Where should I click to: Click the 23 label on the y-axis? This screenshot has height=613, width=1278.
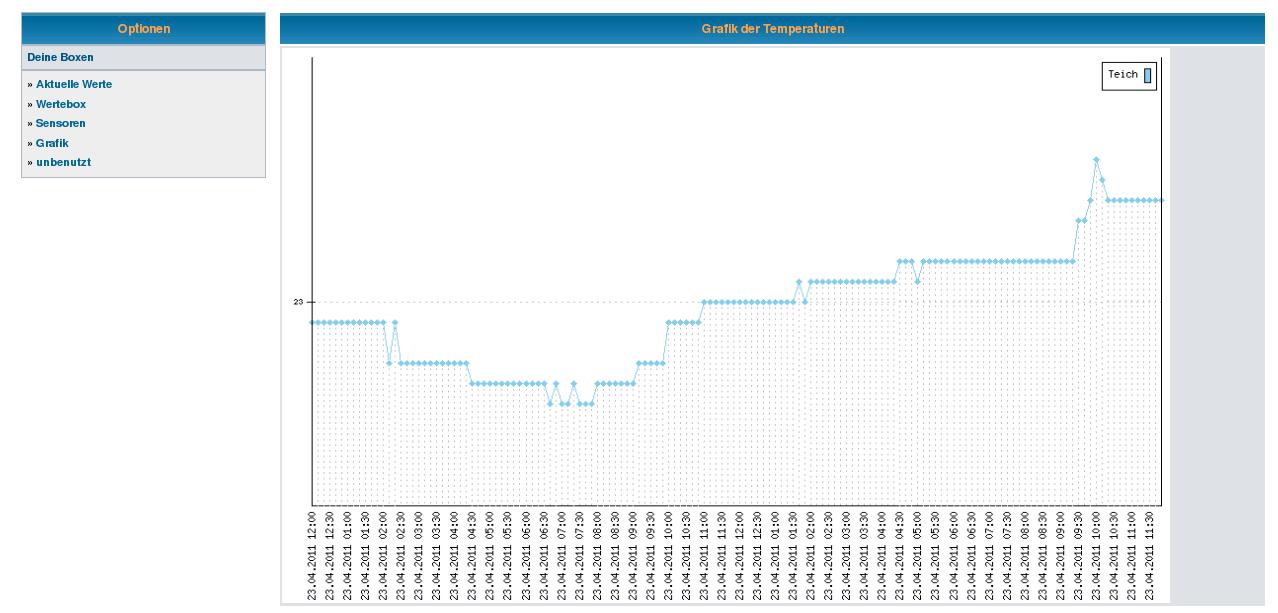[x=298, y=301]
